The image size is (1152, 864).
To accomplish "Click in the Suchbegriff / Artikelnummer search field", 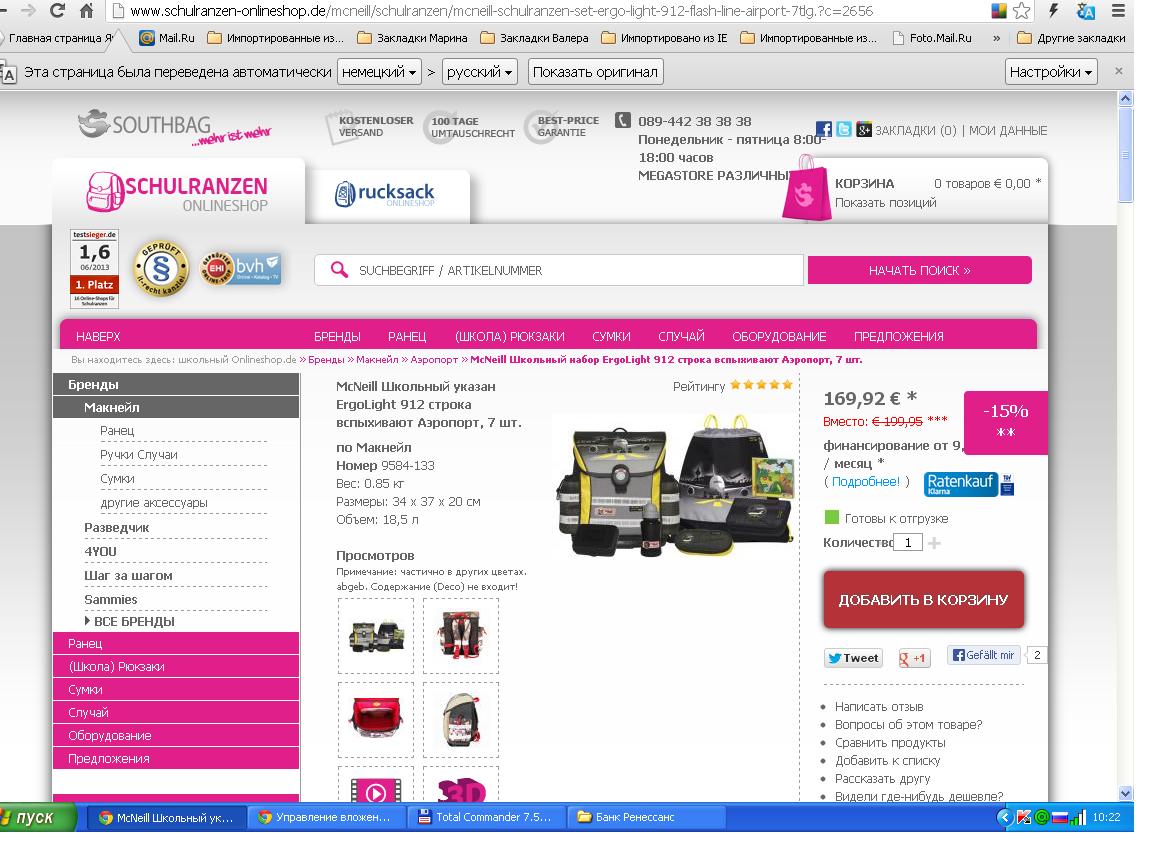I will (x=558, y=270).
